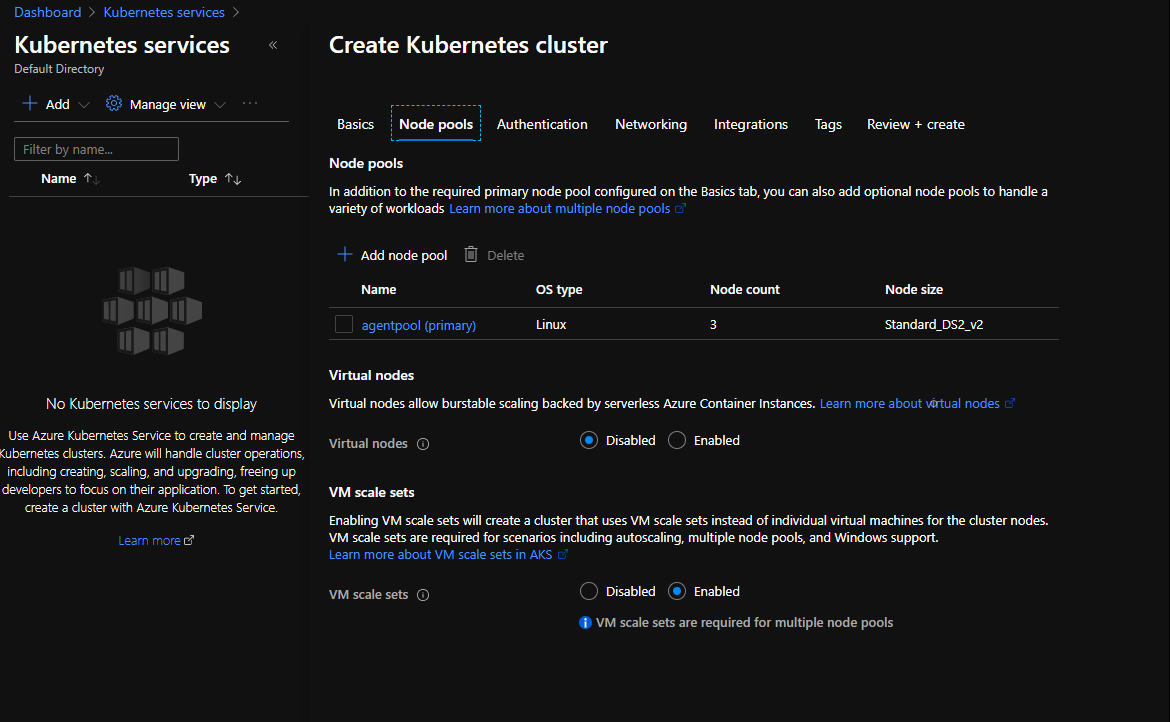Click the OS type column header
Screen dimensions: 1170x722
pyautogui.click(x=559, y=289)
